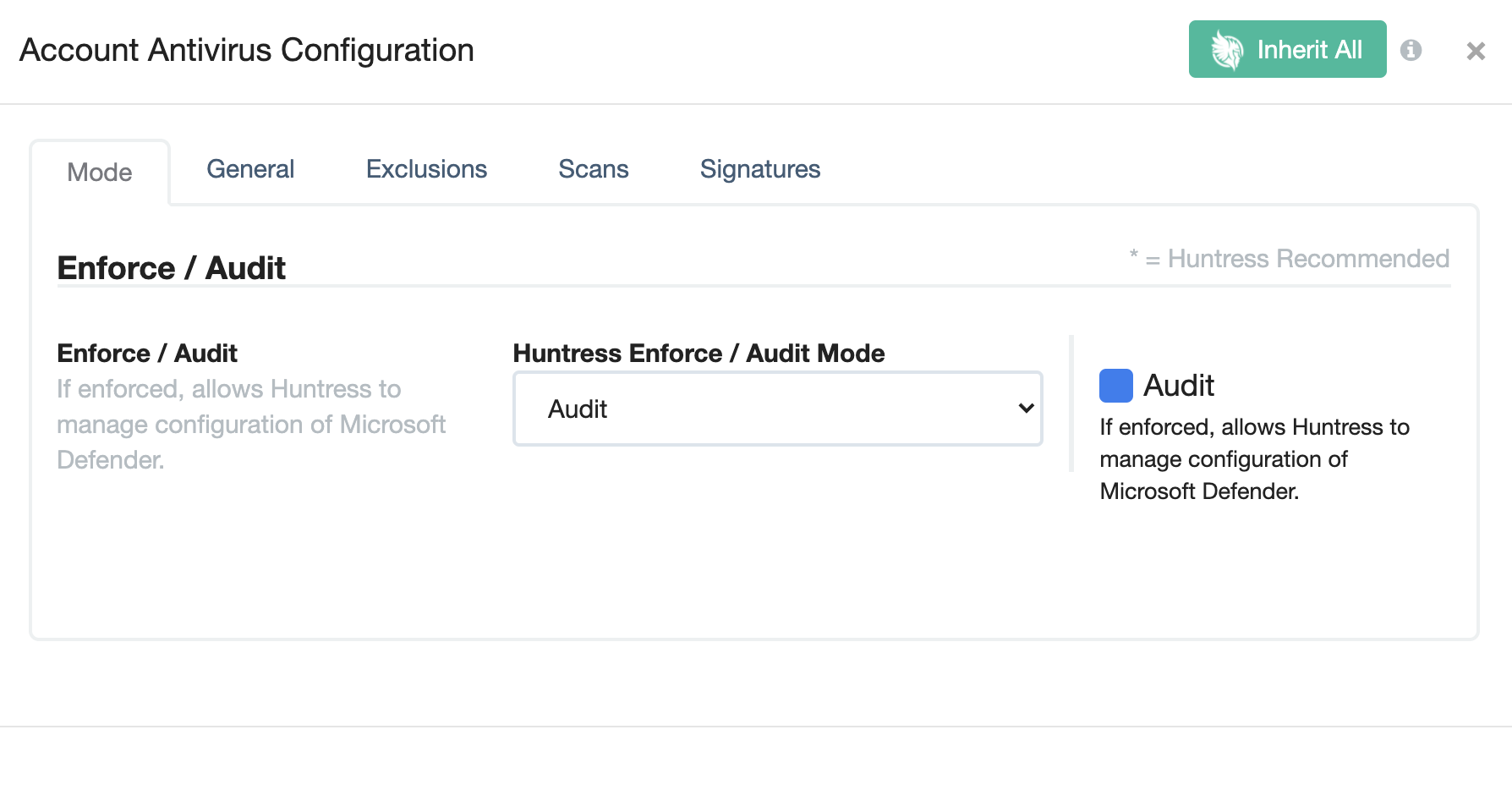1512x790 pixels.
Task: Select the Mode tab
Action: (100, 173)
